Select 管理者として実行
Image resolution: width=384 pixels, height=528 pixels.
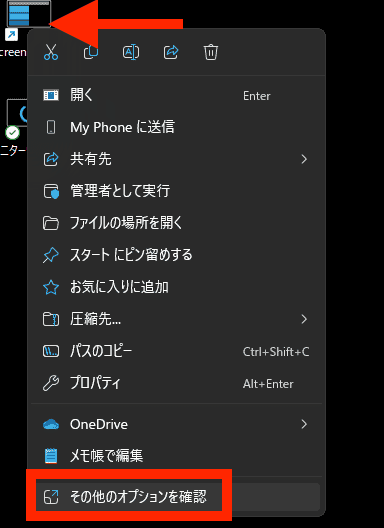(x=177, y=191)
